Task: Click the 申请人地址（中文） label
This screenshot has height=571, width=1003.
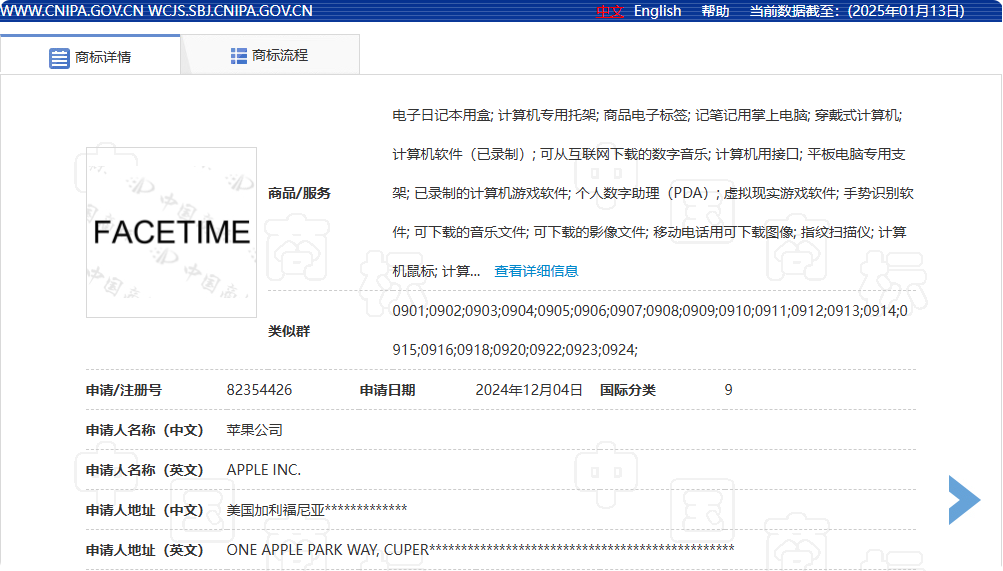Action: click(x=145, y=510)
